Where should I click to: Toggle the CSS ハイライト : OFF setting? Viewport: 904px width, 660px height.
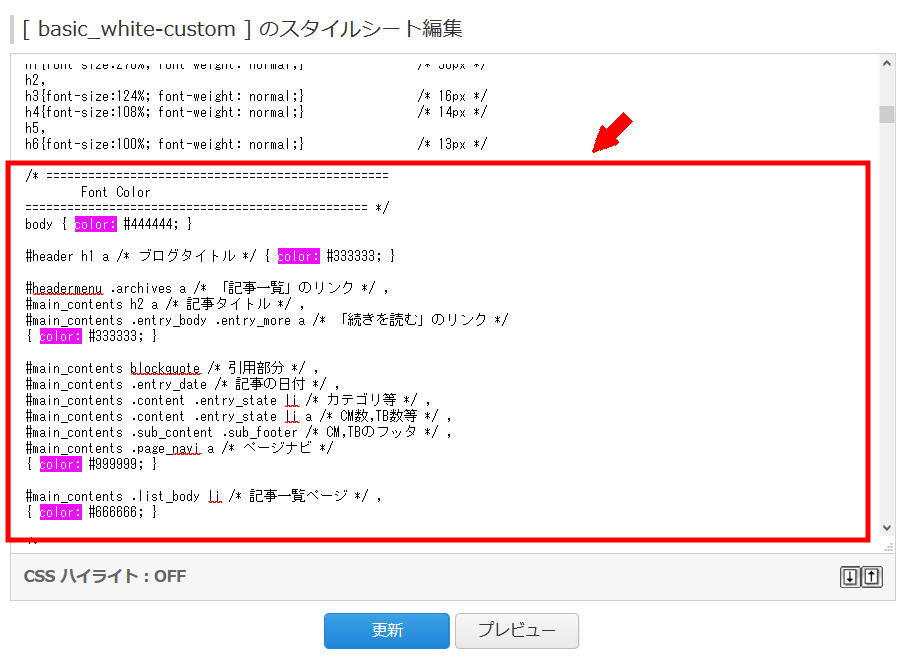click(105, 576)
